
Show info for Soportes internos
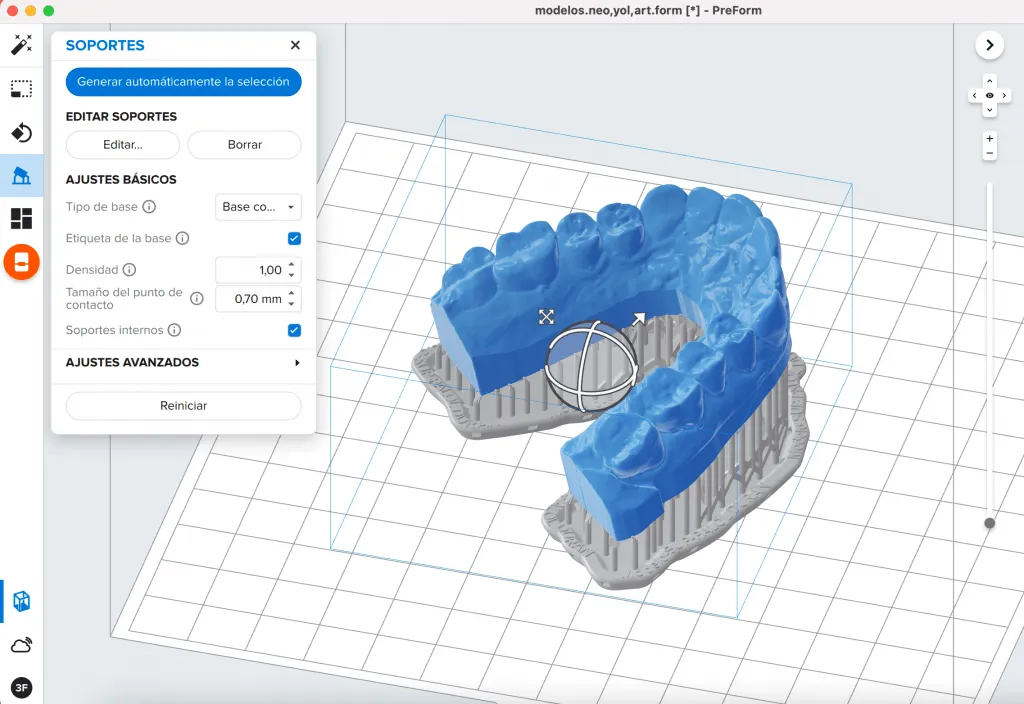tap(174, 330)
